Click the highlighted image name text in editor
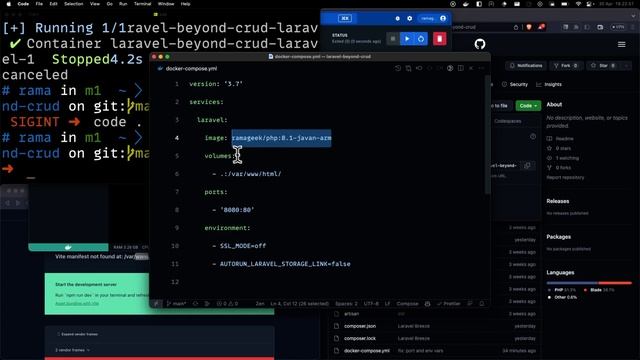 click(282, 138)
